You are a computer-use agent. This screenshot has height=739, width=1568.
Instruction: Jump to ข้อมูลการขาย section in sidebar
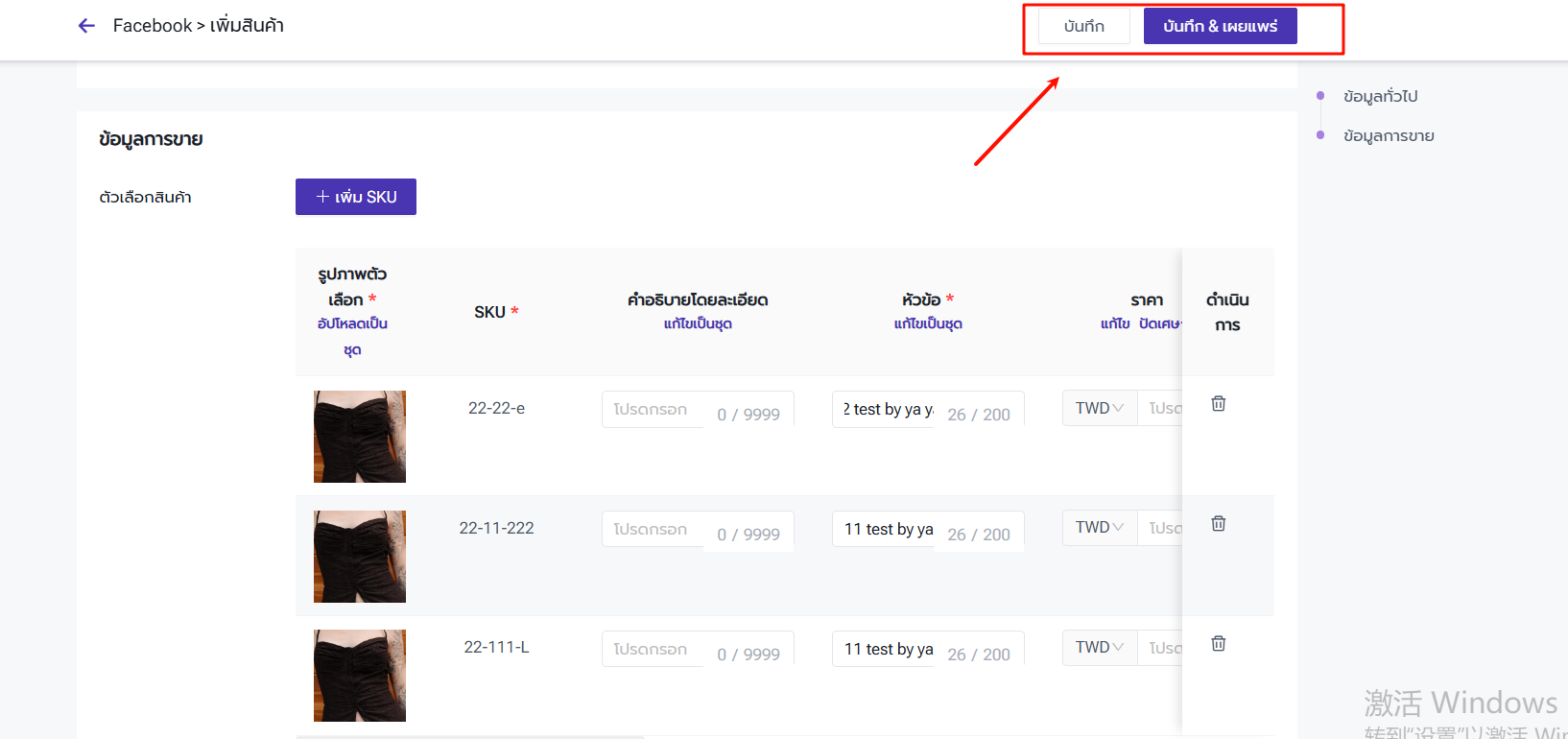[1388, 136]
